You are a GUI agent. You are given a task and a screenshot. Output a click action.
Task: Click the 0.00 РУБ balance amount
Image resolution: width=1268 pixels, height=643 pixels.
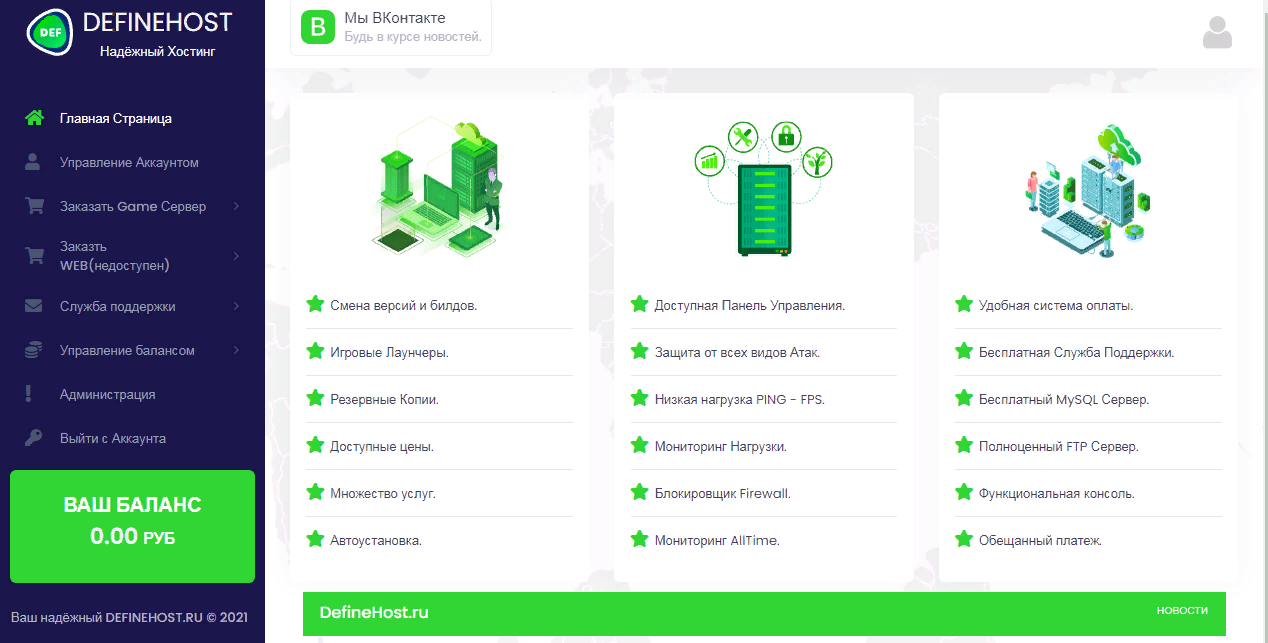132,537
